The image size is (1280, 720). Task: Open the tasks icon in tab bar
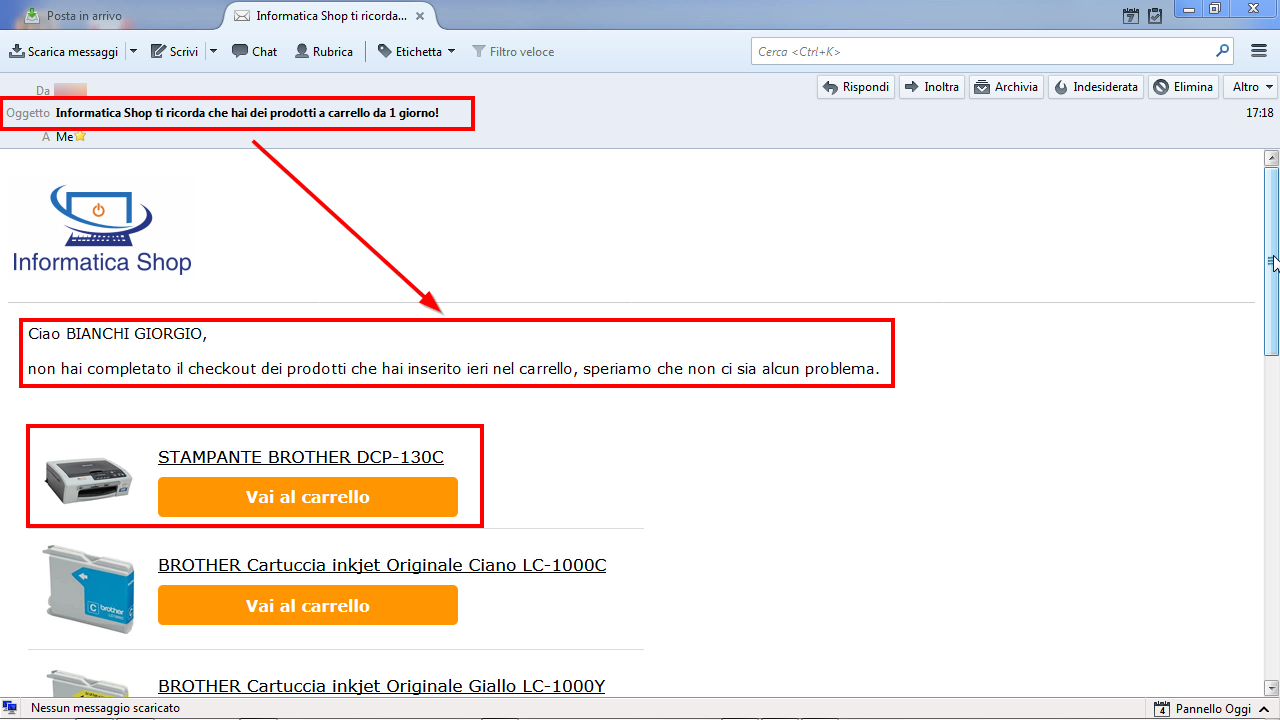click(1156, 16)
